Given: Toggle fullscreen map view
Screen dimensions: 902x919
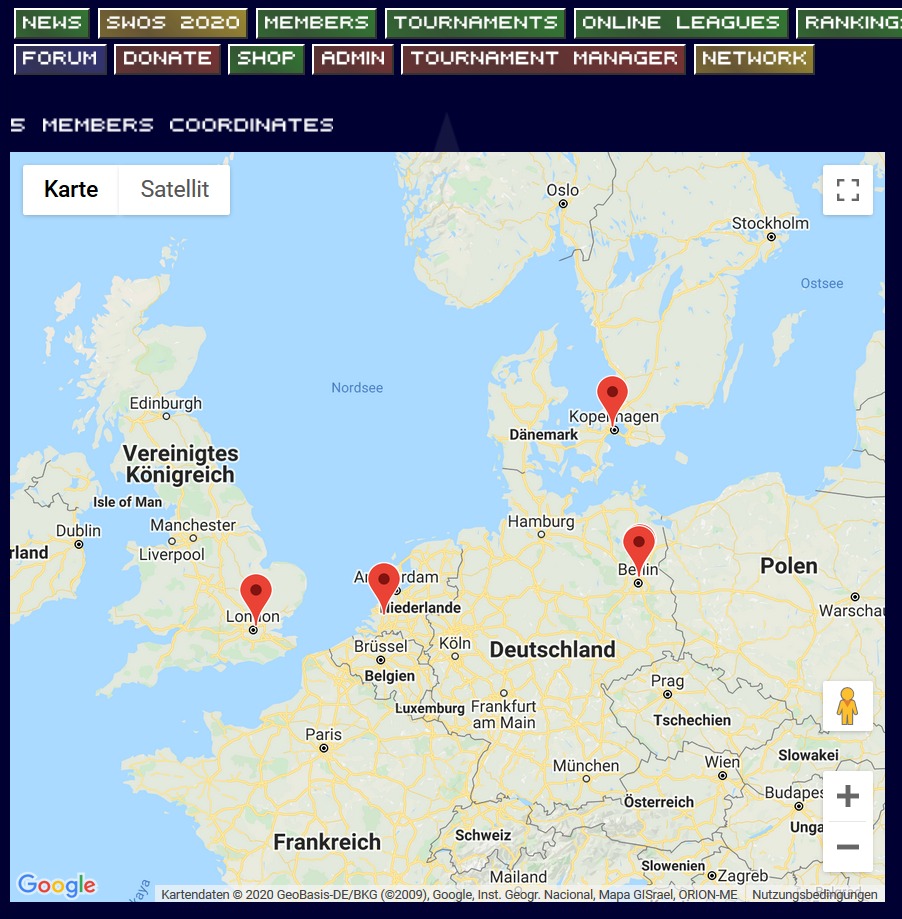Looking at the screenshot, I should 847,190.
